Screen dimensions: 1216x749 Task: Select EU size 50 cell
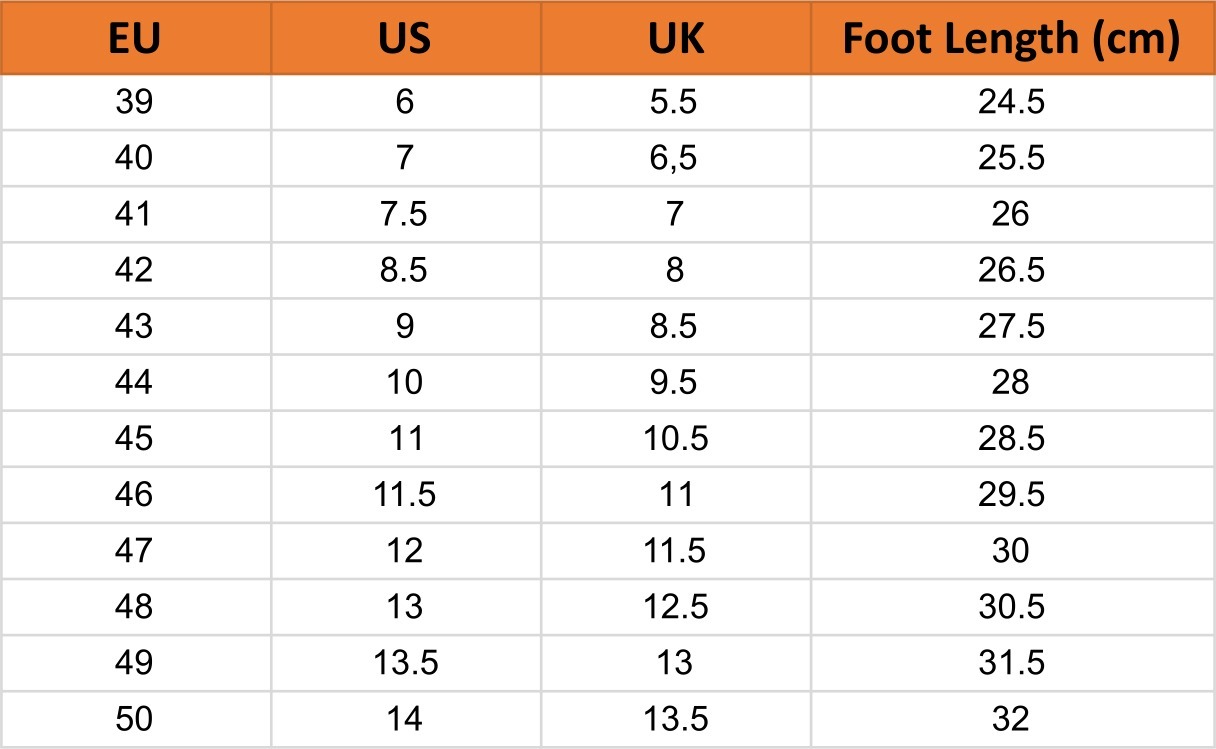pyautogui.click(x=135, y=718)
